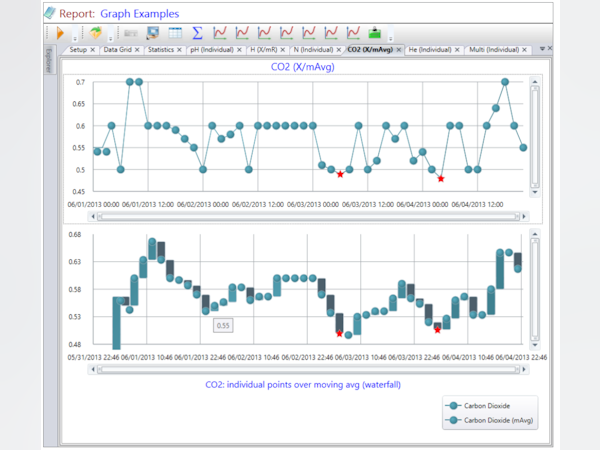Close the N (Individual) tab
Image resolution: width=600 pixels, height=450 pixels.
[339, 50]
